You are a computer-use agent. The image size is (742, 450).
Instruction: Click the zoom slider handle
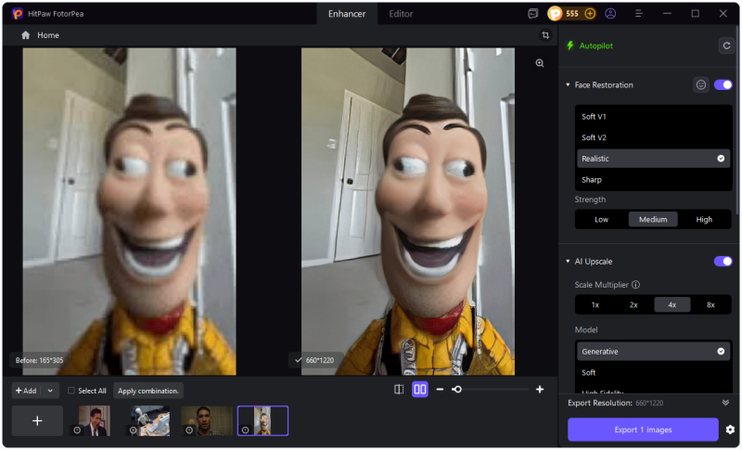click(x=457, y=389)
